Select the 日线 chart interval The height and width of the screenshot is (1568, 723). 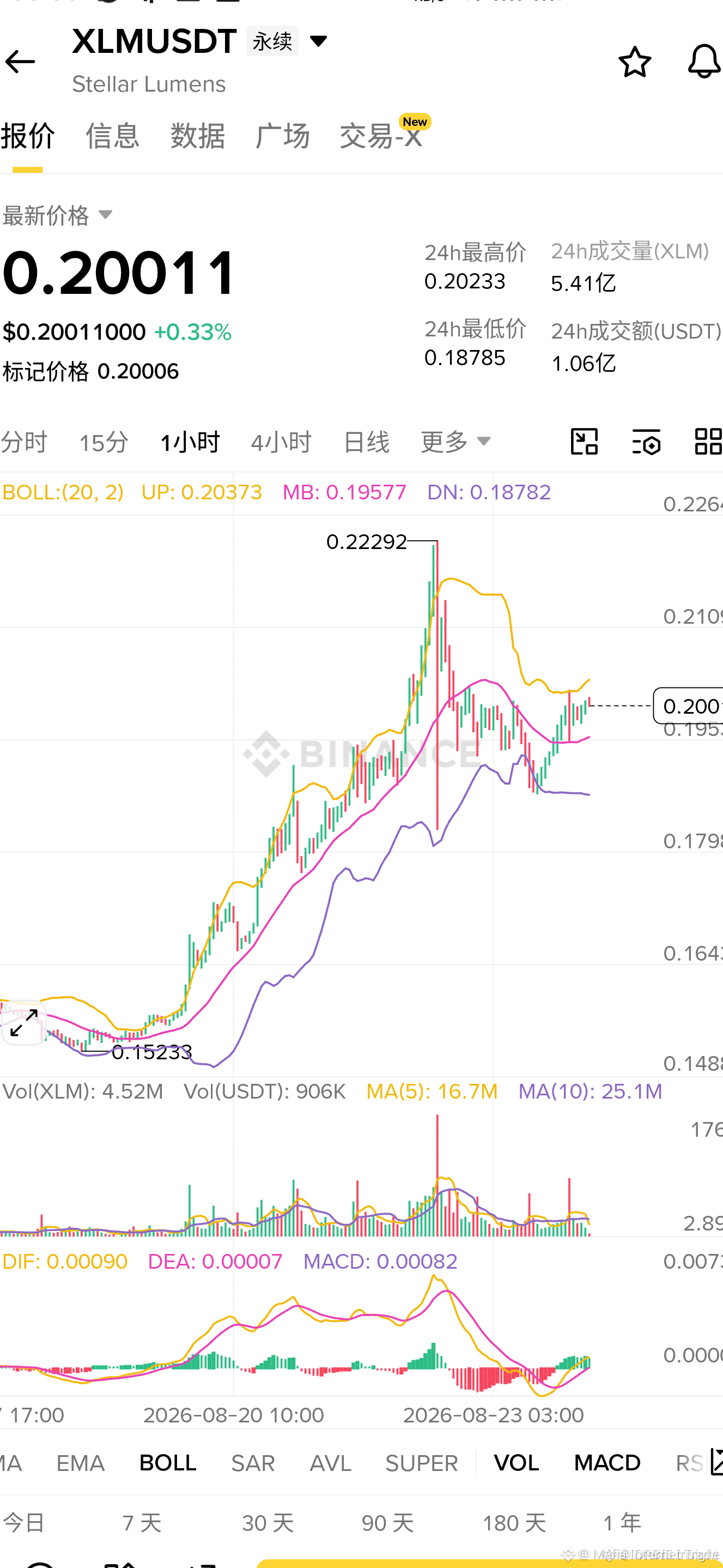[366, 442]
